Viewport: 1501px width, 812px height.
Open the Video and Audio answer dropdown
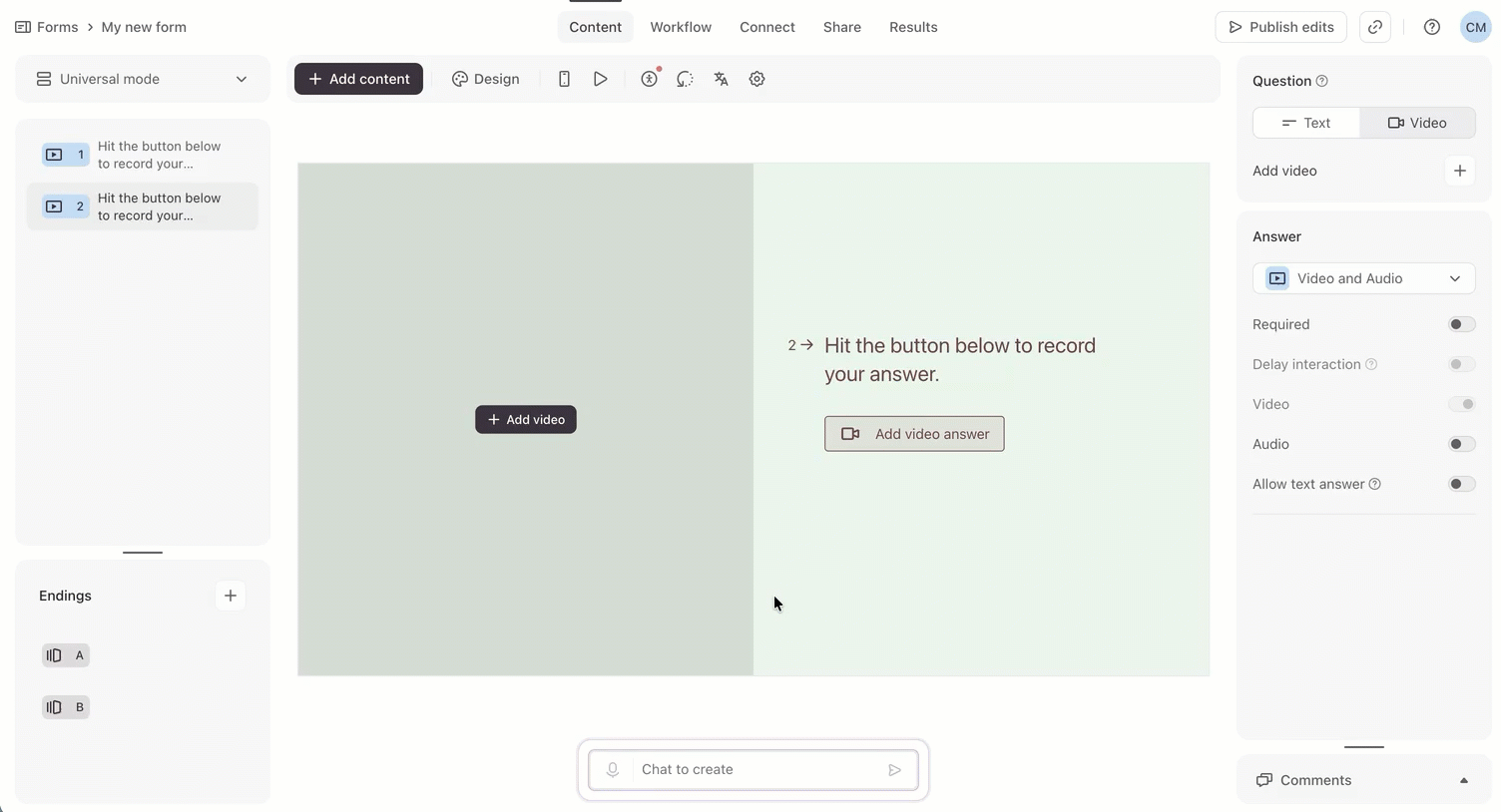click(1363, 278)
